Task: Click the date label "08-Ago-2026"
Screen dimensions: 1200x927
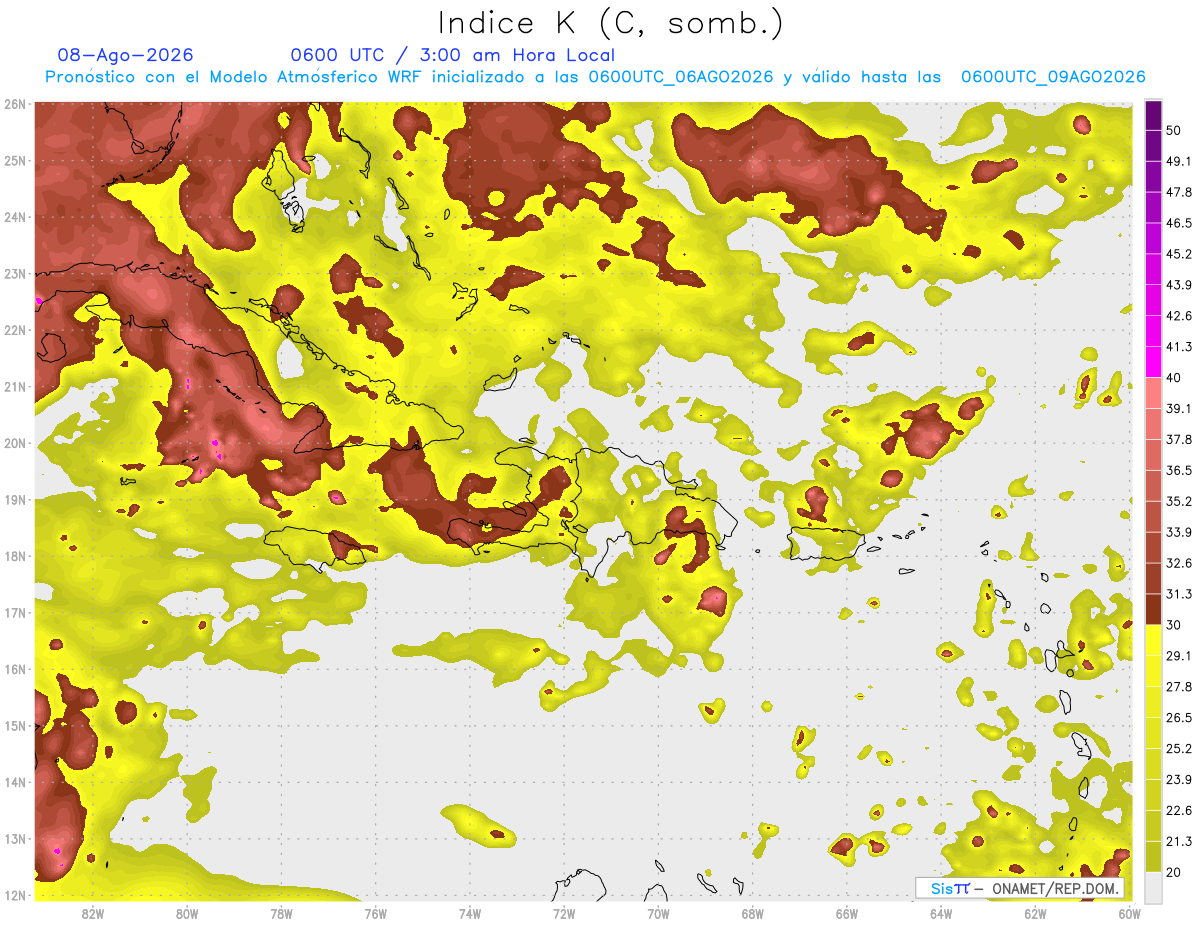Action: (x=125, y=55)
